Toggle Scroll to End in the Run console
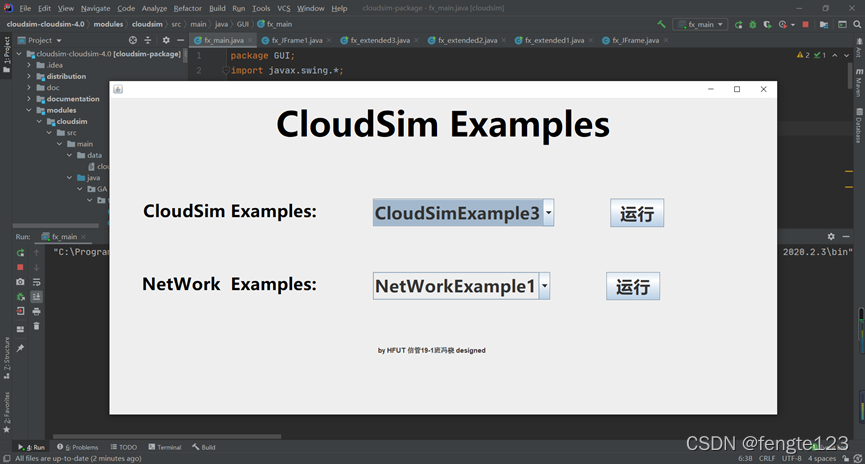 click(36, 297)
